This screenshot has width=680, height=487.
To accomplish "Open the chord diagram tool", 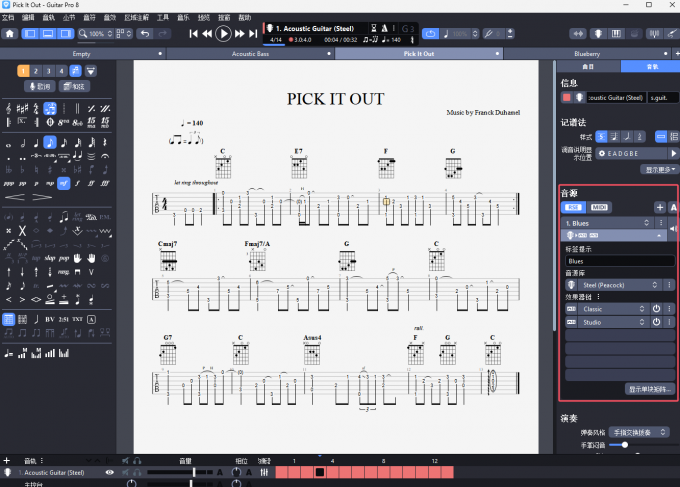I will tap(8, 320).
